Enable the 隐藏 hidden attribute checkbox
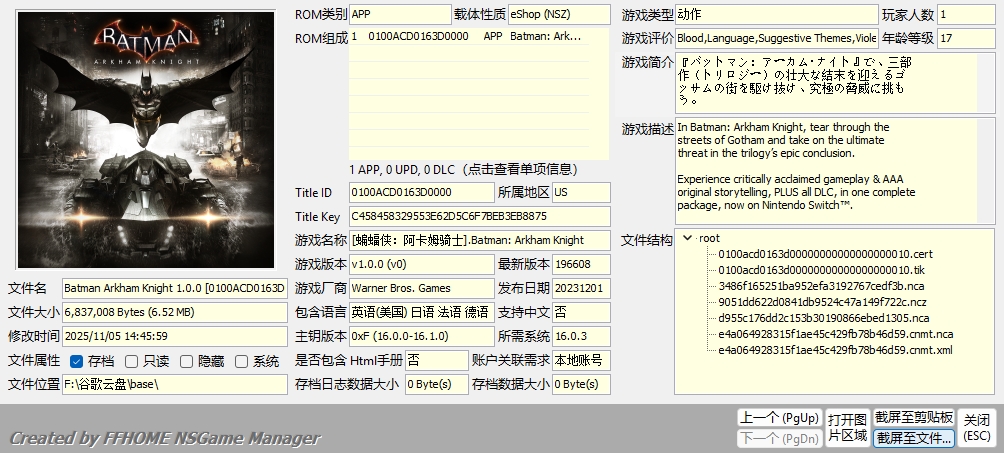The width and height of the screenshot is (1004, 453). click(186, 361)
